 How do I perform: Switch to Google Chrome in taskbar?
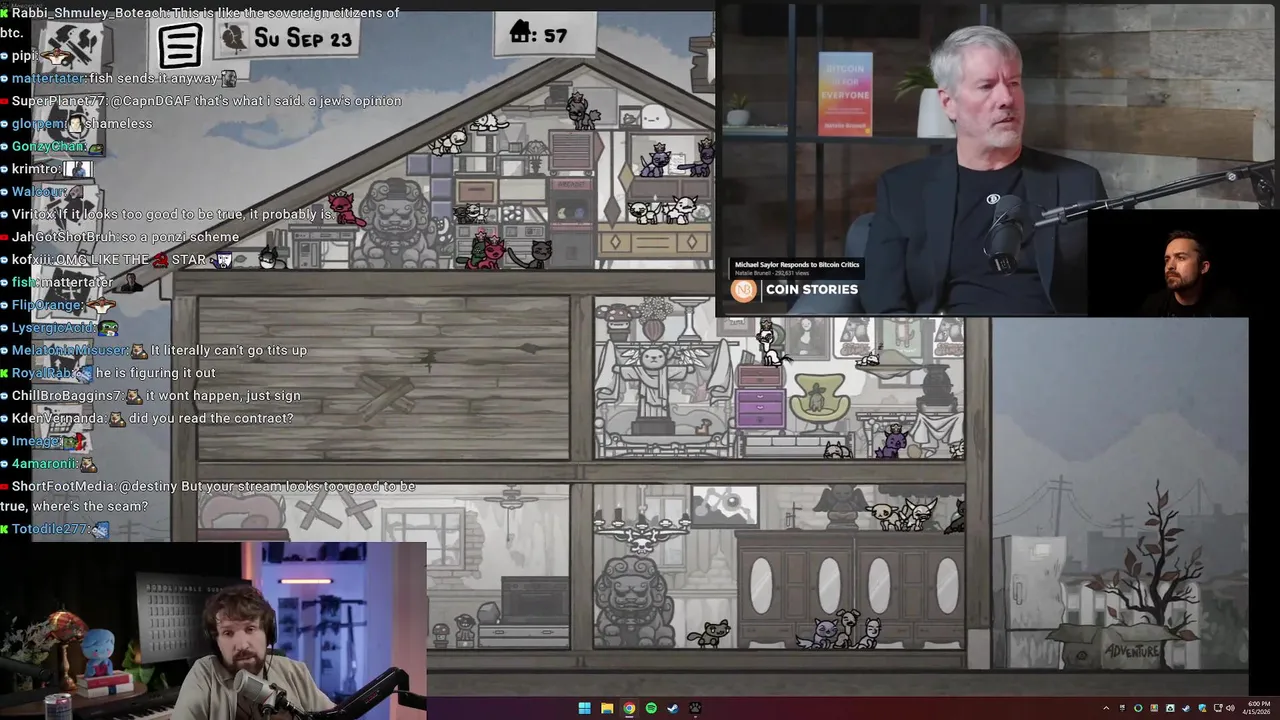coord(629,708)
